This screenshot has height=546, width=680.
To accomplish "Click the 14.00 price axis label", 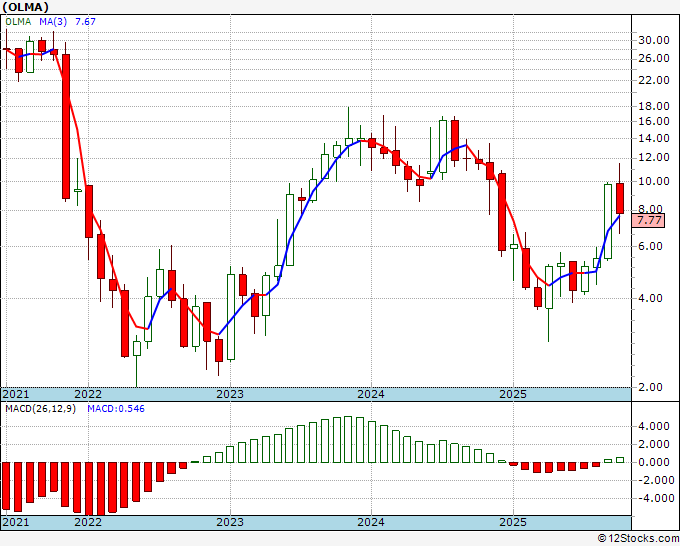I will (654, 138).
